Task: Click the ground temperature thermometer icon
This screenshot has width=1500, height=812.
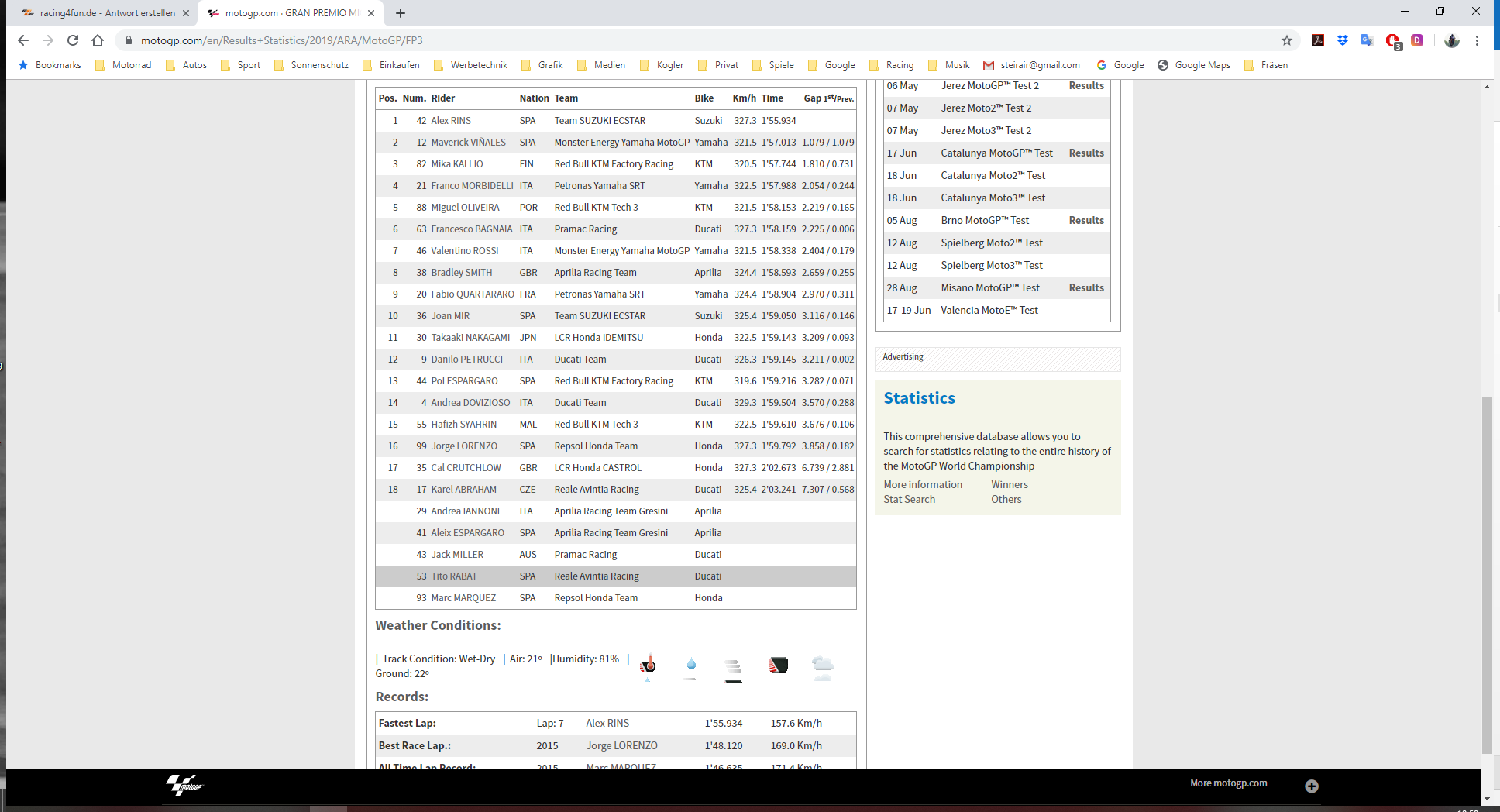Action: tap(648, 665)
